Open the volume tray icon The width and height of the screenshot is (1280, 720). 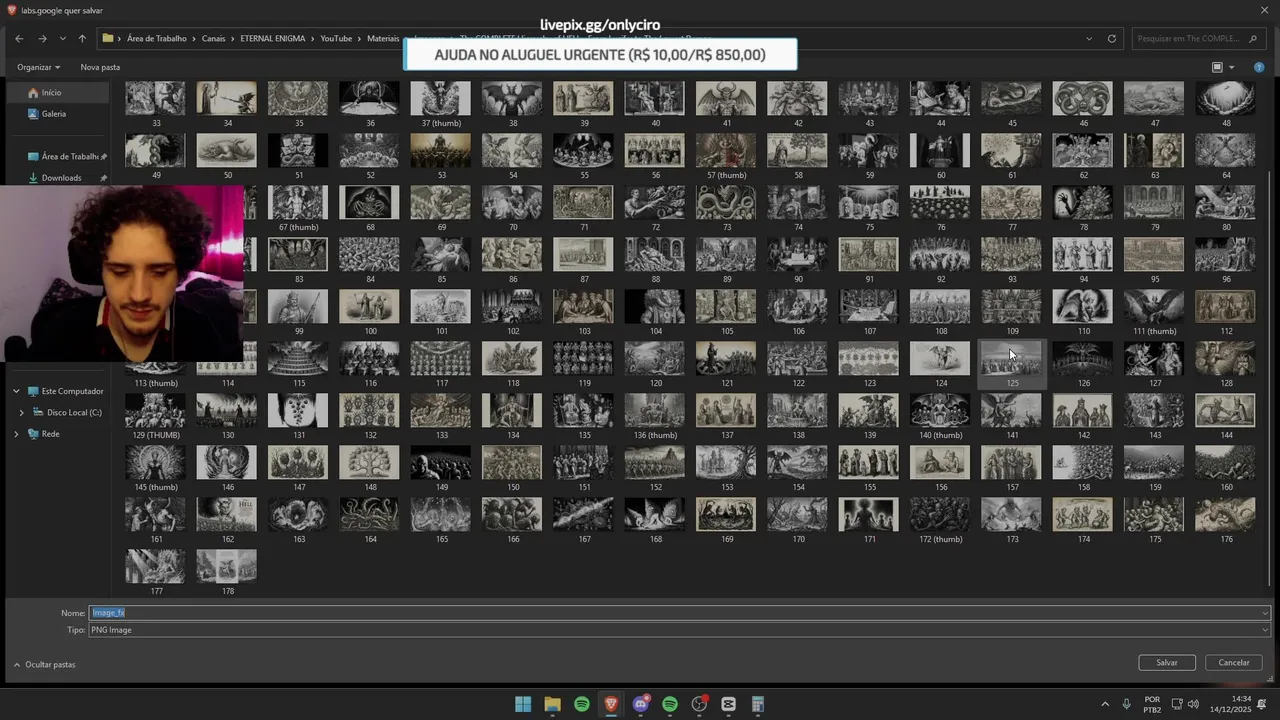coord(1193,704)
